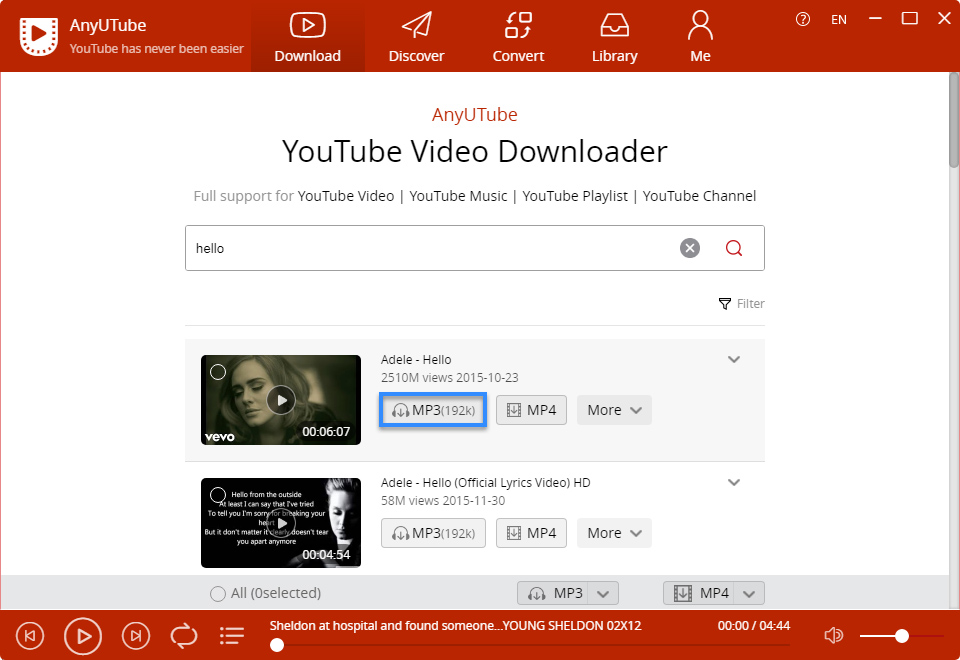Click the YouTube Channel support text
Image resolution: width=960 pixels, height=660 pixels.
click(x=699, y=196)
